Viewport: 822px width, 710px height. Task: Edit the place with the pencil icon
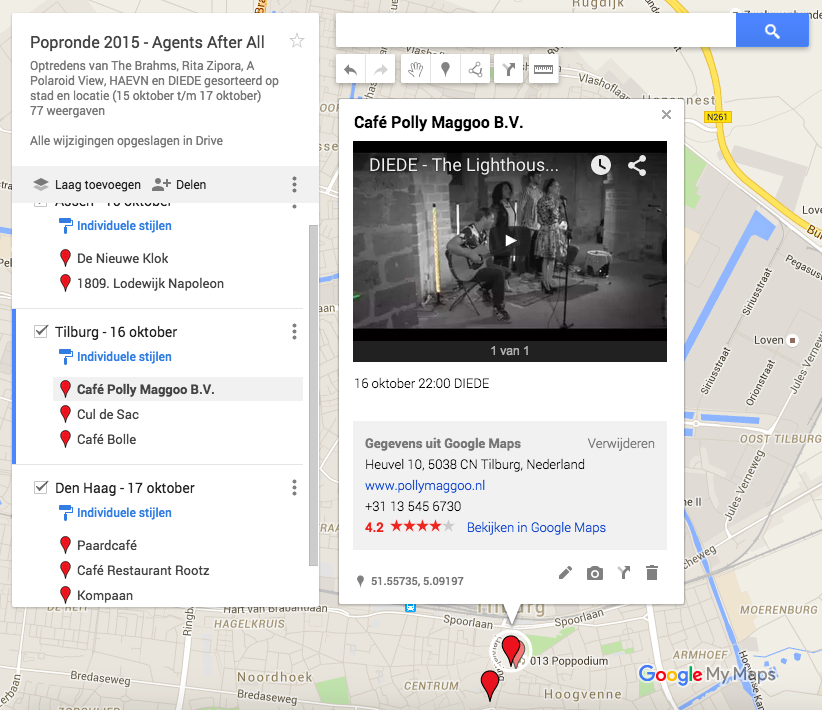565,573
